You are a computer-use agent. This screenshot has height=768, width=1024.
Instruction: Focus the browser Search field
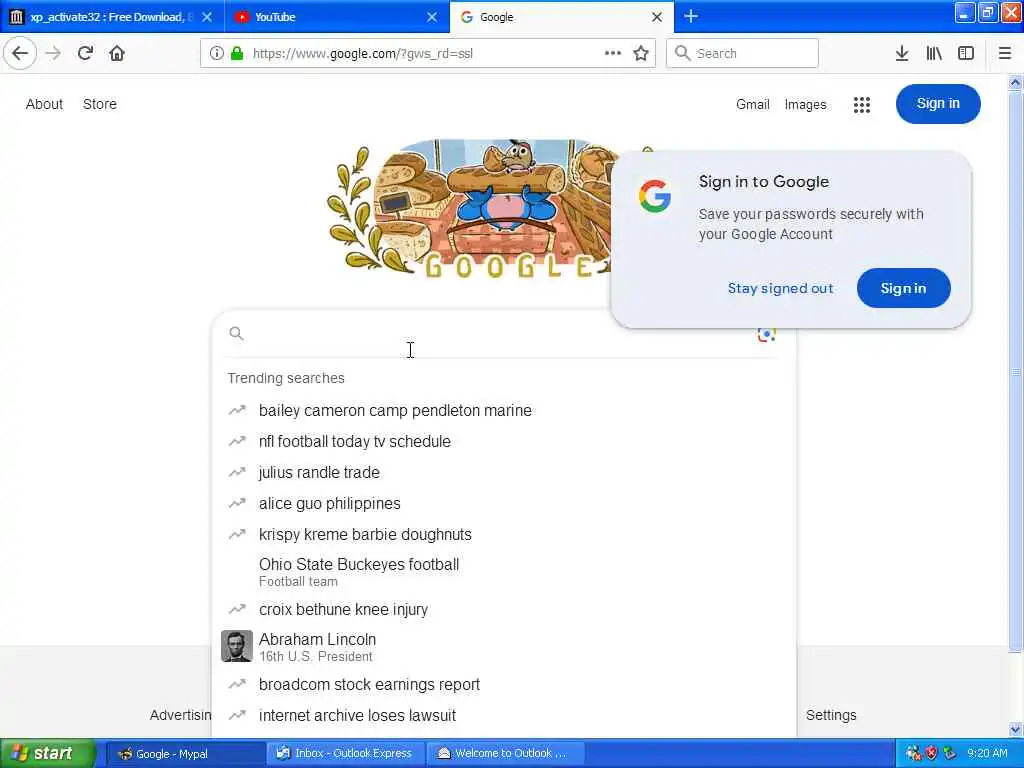coord(742,53)
